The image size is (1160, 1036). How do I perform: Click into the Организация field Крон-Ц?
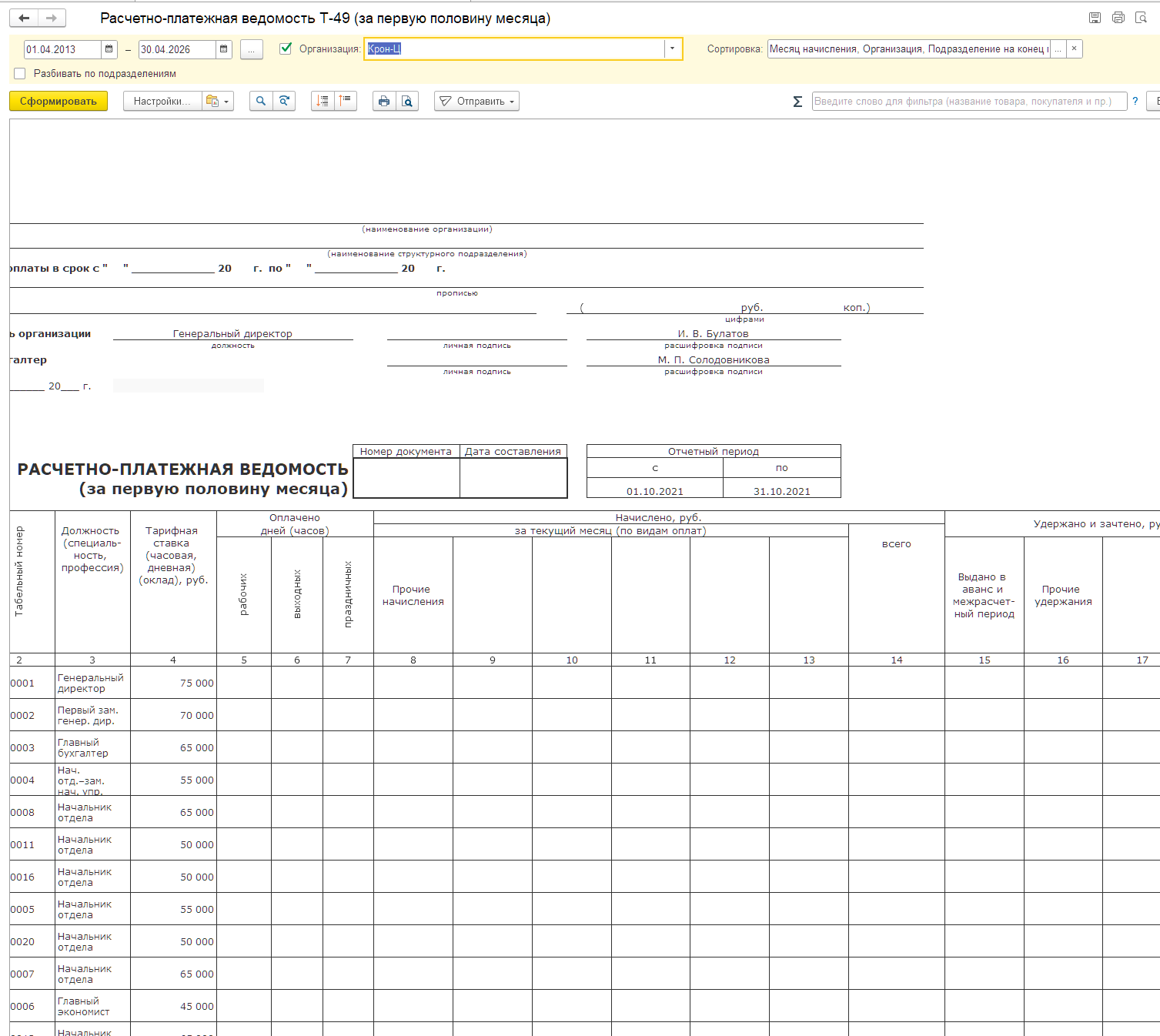514,48
